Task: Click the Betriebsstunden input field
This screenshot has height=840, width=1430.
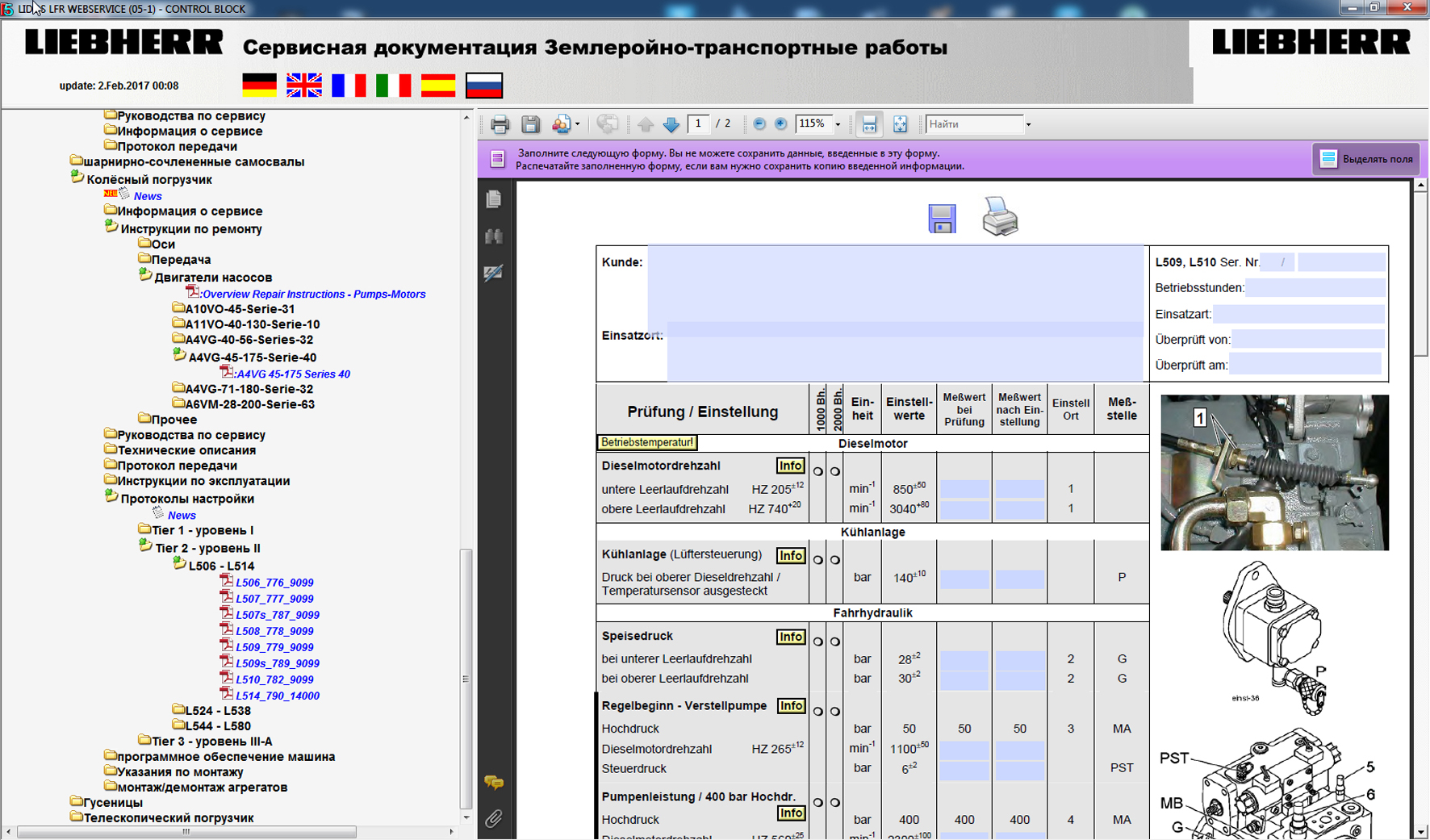Action: click(1315, 287)
